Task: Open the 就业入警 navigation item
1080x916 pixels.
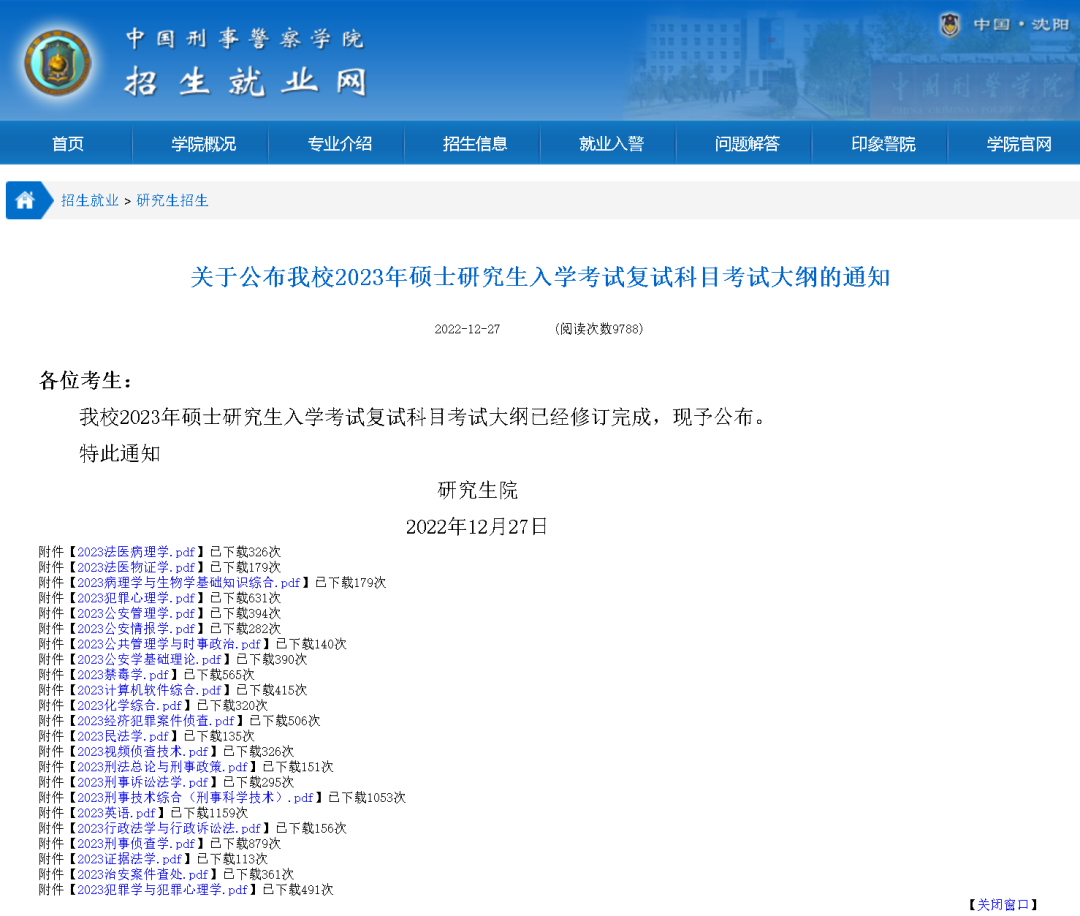Action: click(611, 144)
